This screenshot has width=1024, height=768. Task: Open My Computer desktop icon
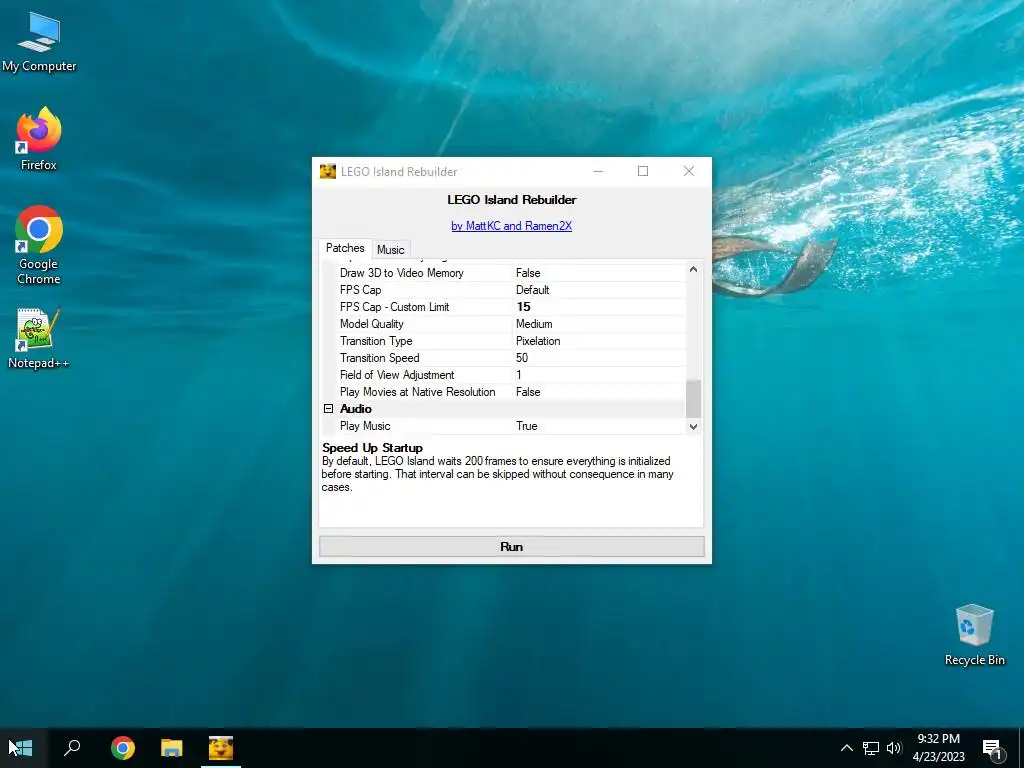(x=39, y=42)
